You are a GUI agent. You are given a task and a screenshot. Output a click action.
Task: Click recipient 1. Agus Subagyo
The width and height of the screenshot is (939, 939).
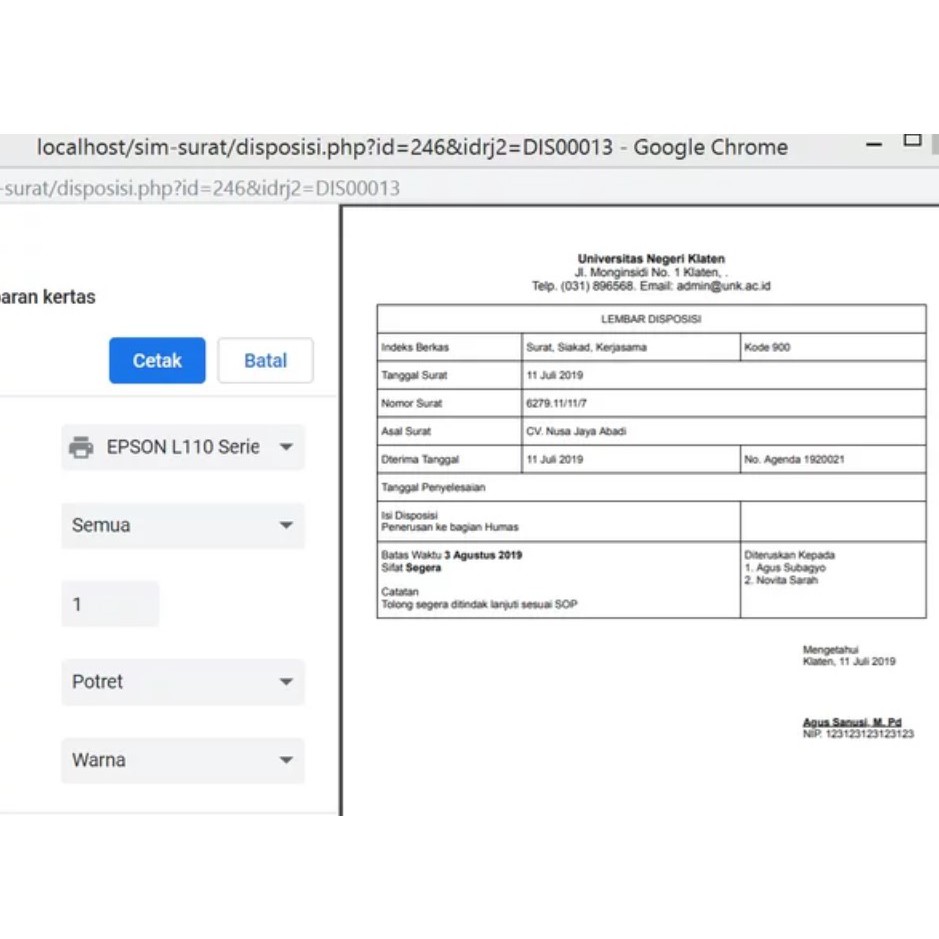(x=784, y=568)
